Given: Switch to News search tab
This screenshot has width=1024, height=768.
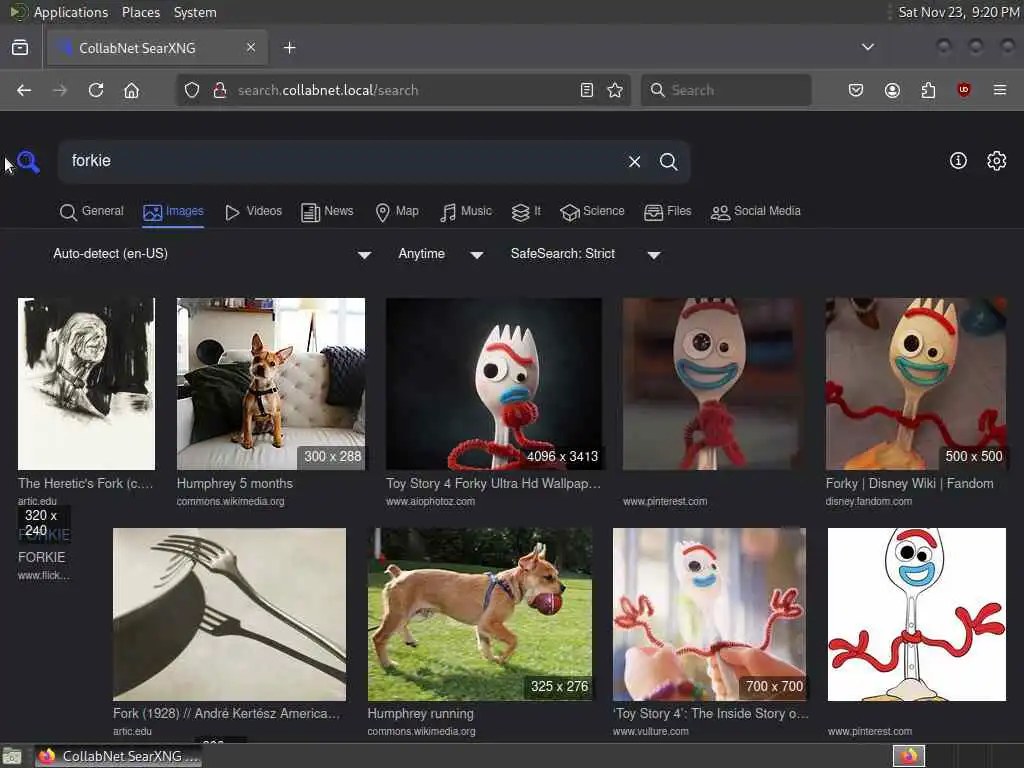Looking at the screenshot, I should click(327, 212).
